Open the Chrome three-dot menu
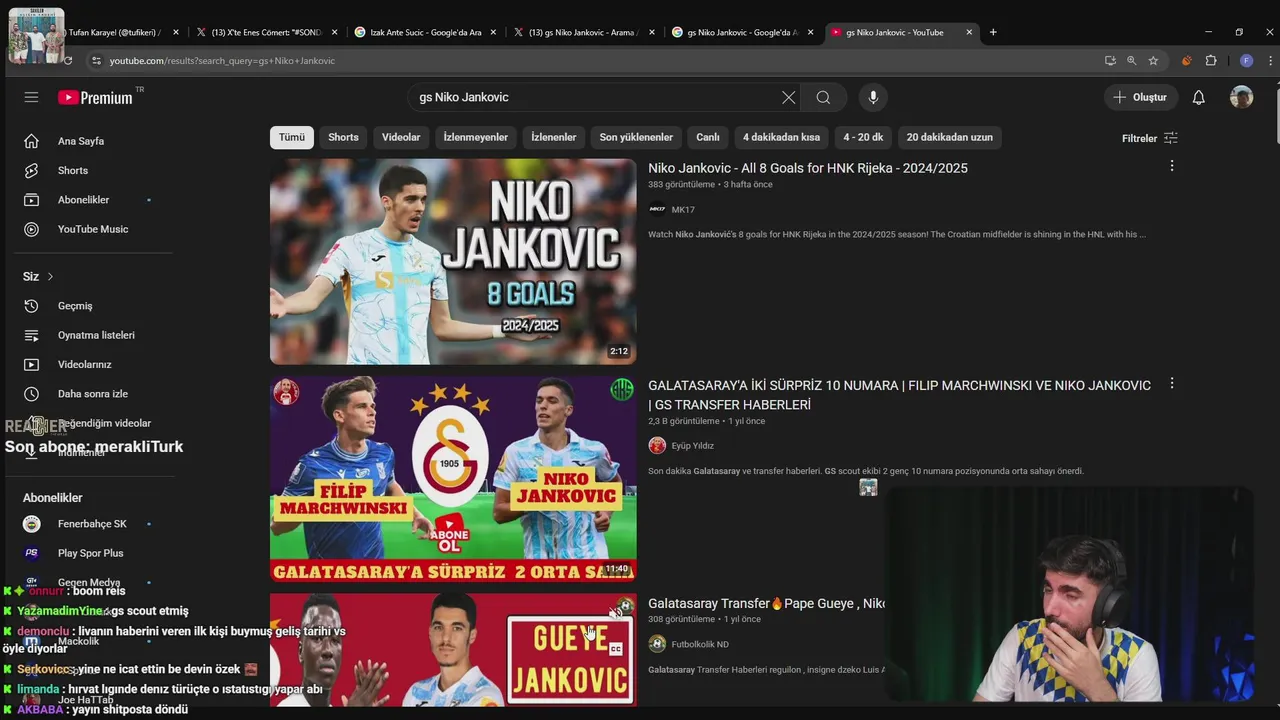This screenshot has width=1280, height=720. (x=1271, y=61)
